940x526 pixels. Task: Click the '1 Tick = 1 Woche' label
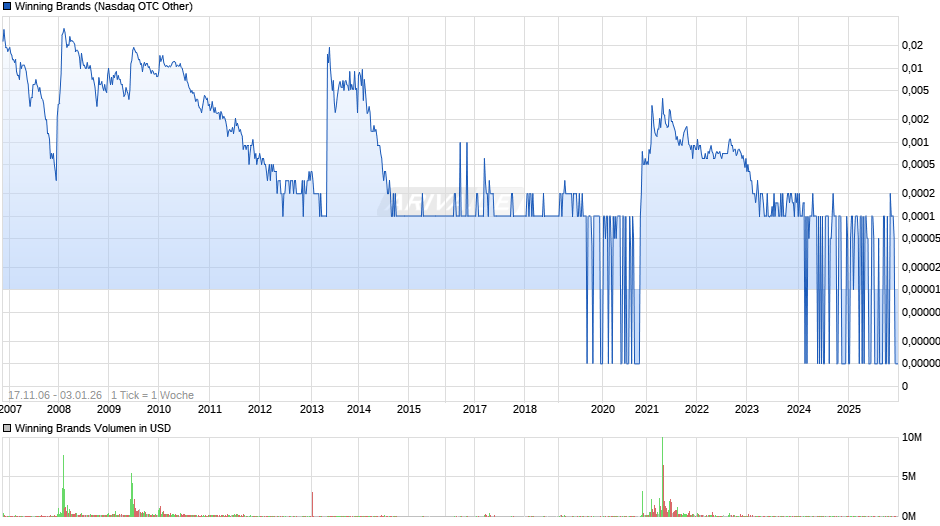[152, 395]
